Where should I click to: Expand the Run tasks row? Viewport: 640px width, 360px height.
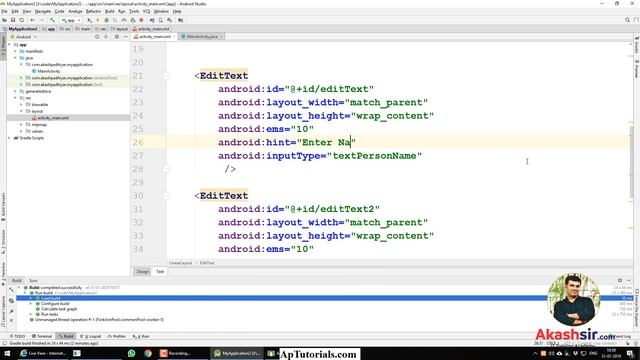tap(31, 314)
